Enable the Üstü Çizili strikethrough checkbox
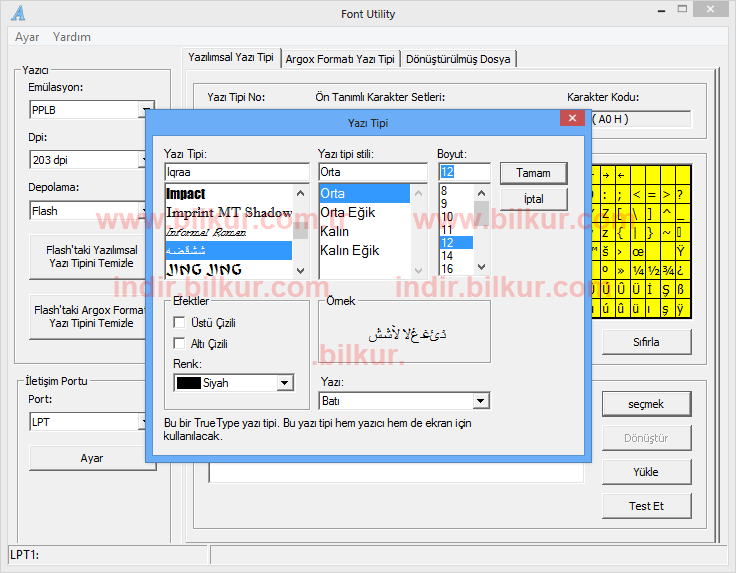 180,323
